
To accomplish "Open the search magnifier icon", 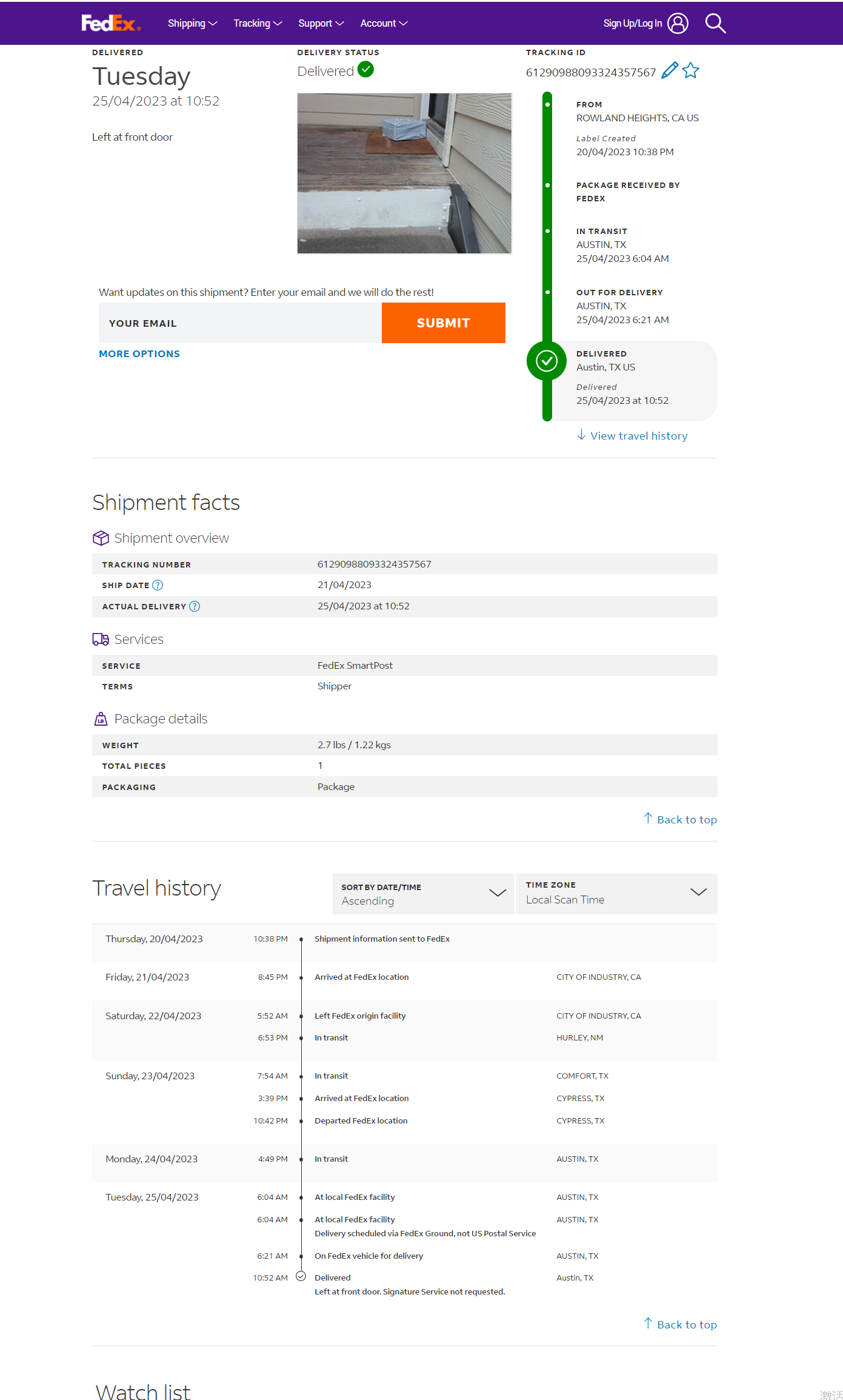I will 715,24.
